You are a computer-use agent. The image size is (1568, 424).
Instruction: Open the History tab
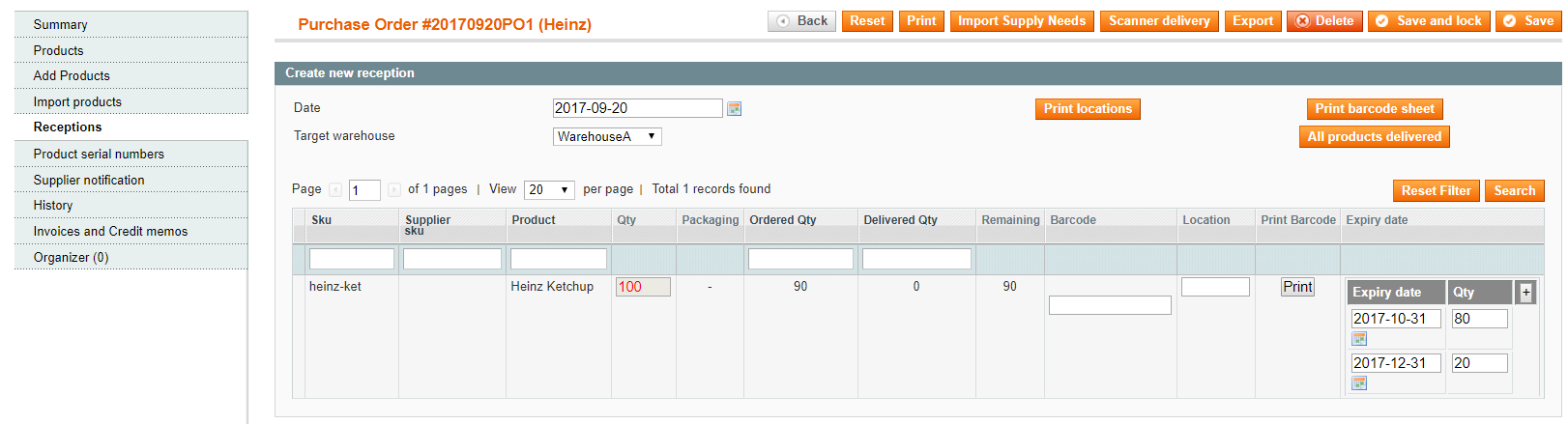pos(131,205)
